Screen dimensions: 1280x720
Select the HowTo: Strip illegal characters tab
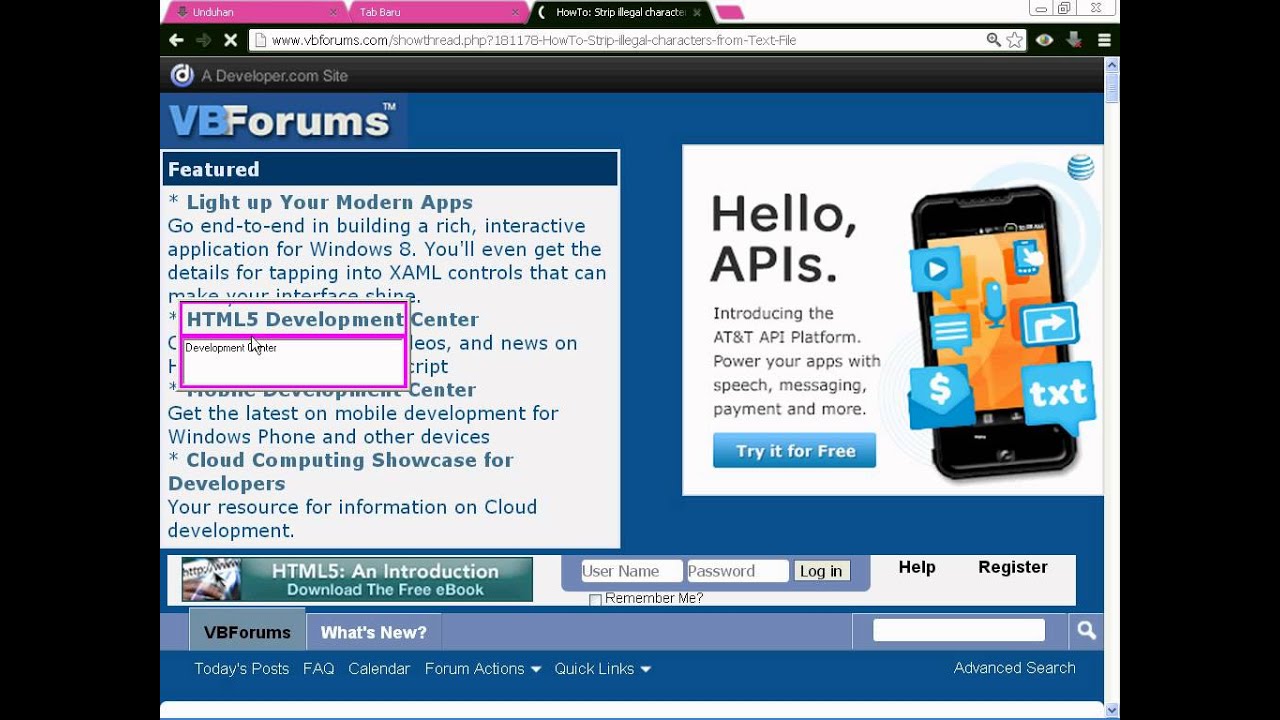point(619,12)
